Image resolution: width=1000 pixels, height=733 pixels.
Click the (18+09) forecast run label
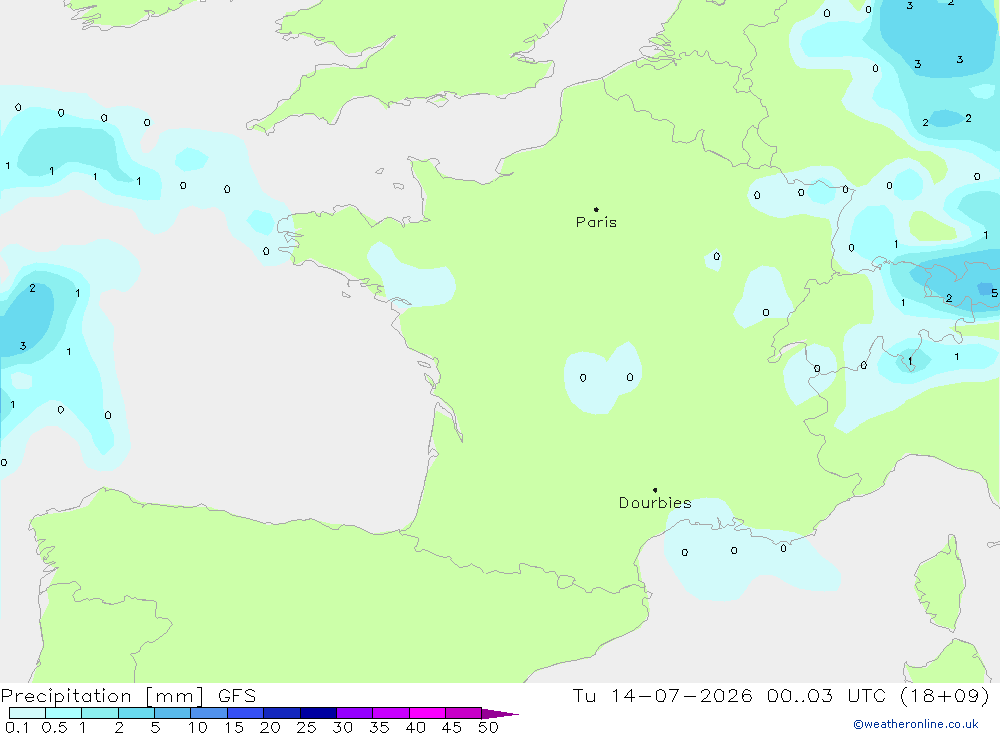point(945,695)
